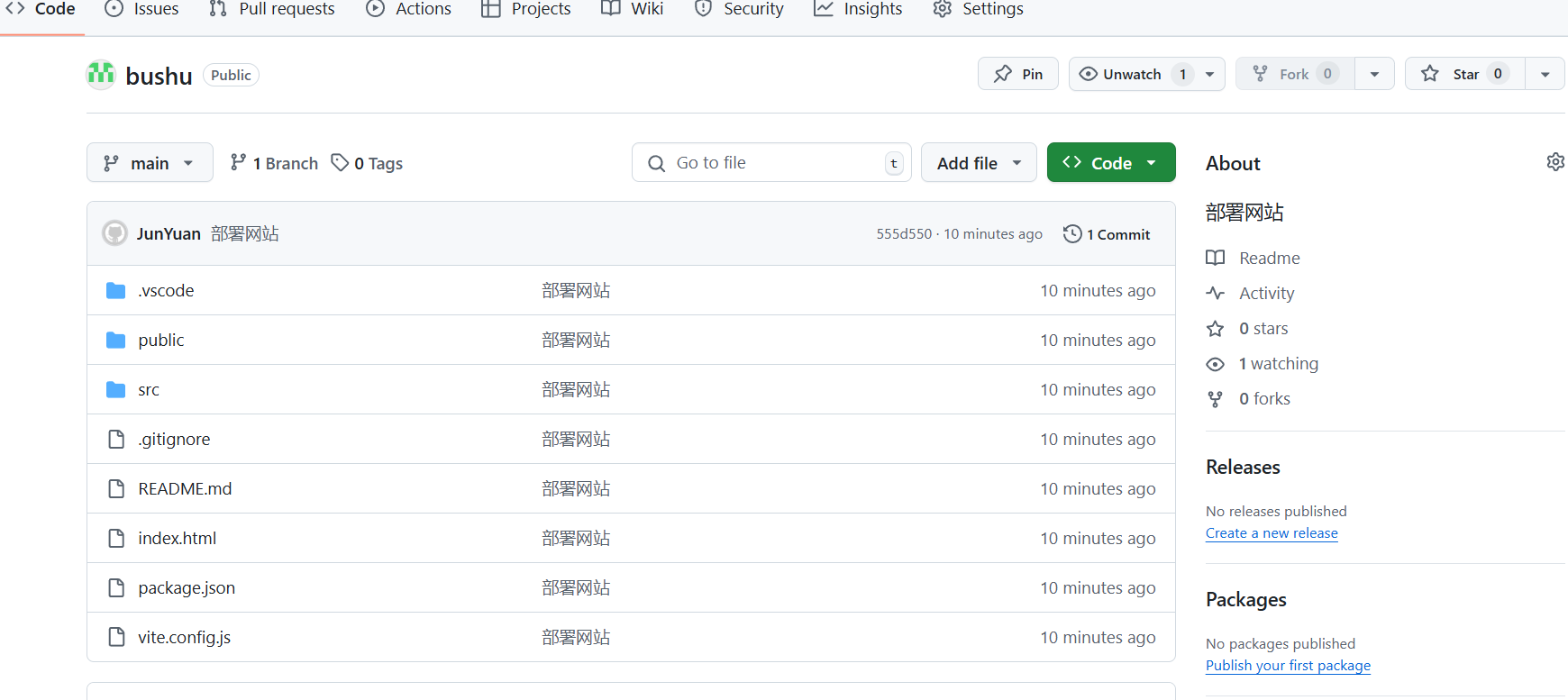The image size is (1568, 700).
Task: Click the Readme book icon
Action: [x=1216, y=258]
